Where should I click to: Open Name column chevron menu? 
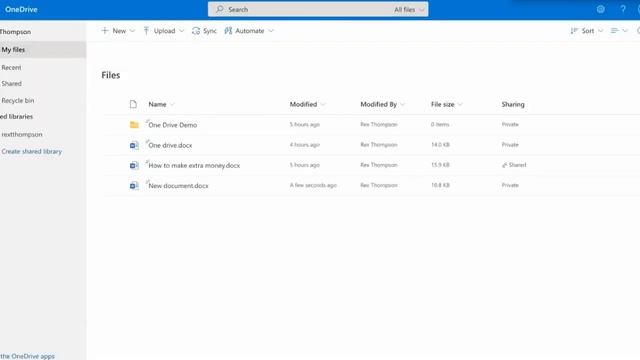point(172,104)
